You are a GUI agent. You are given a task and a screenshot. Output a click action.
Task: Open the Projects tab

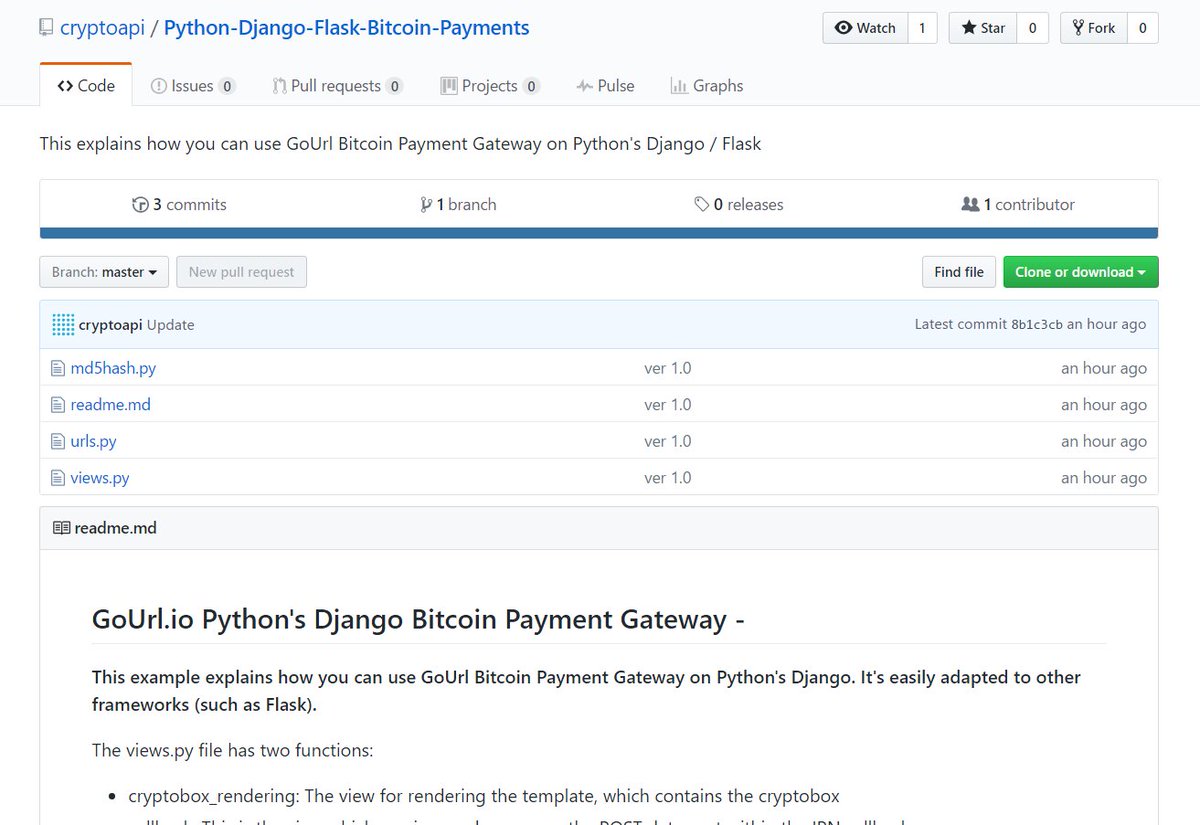(490, 86)
